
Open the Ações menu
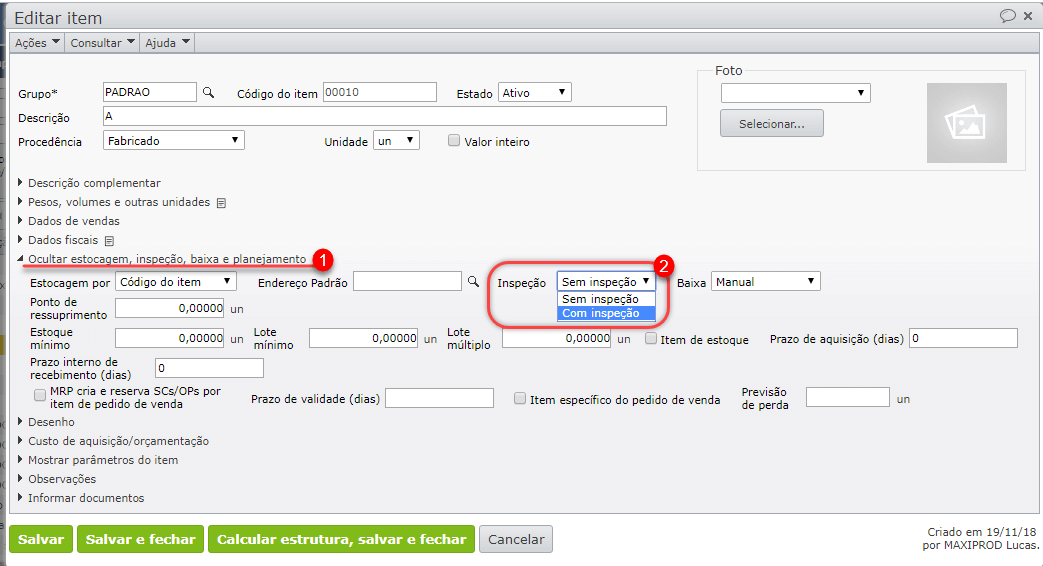pos(37,43)
